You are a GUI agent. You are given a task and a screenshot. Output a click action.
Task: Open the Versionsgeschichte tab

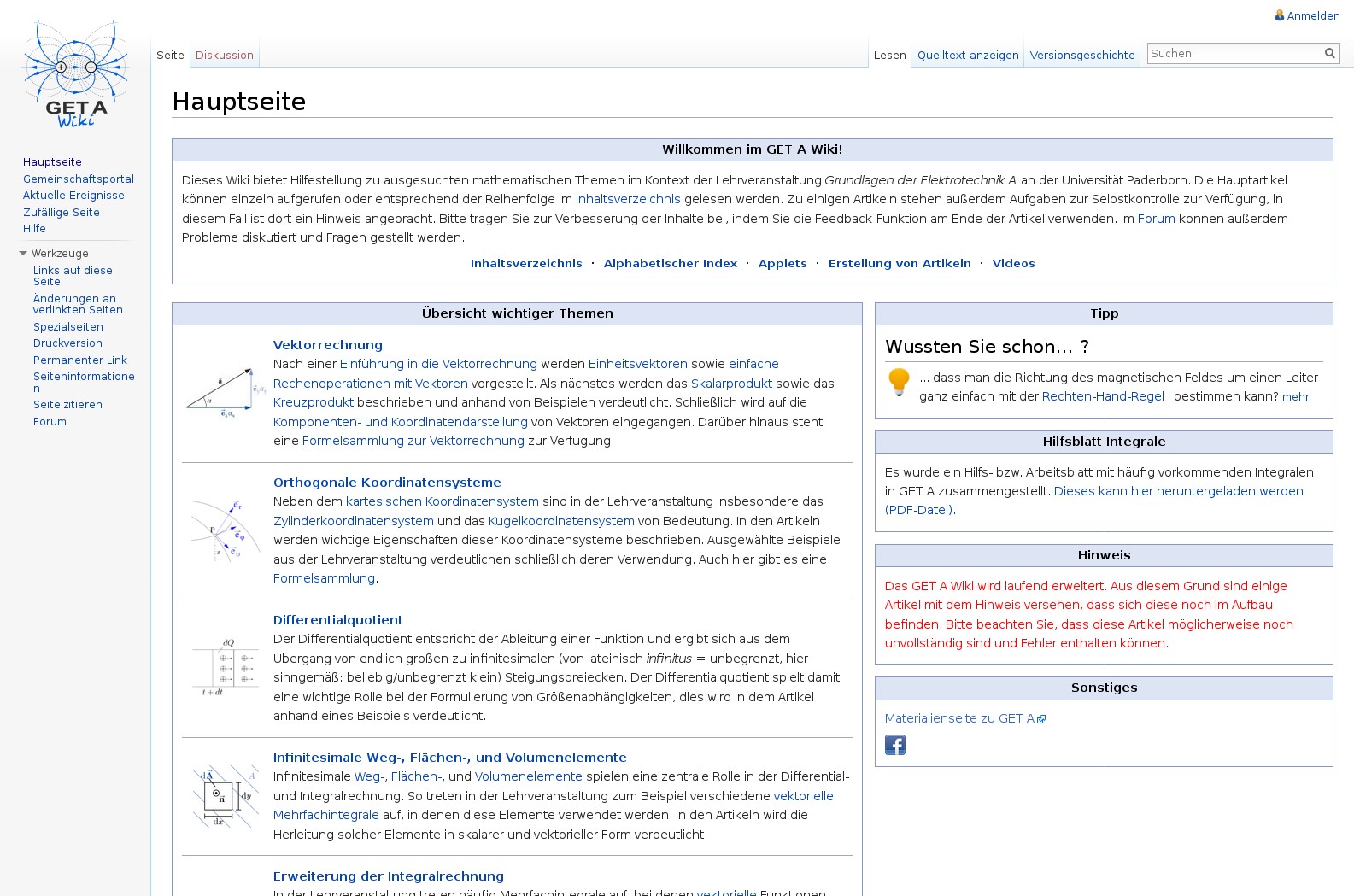pos(1082,55)
